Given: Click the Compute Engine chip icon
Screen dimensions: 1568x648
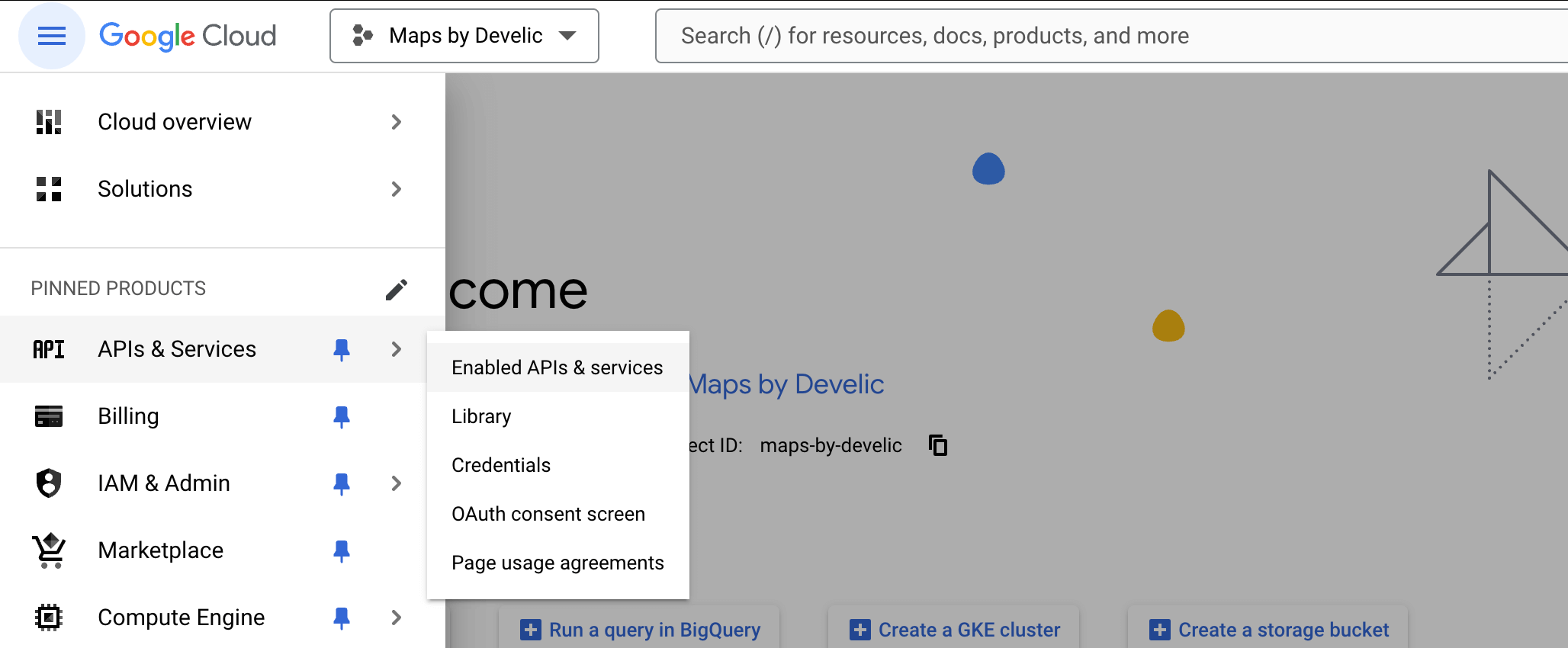Looking at the screenshot, I should coord(49,618).
